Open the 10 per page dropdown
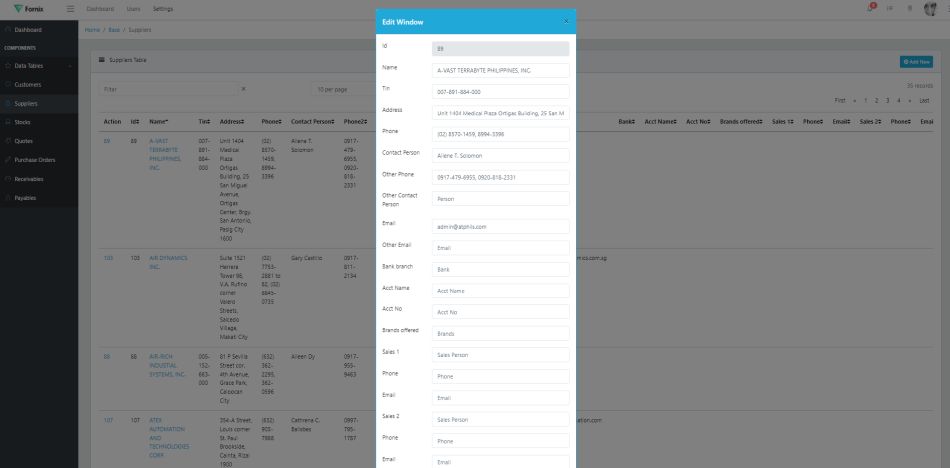Viewport: 950px width, 468px height. [x=340, y=89]
